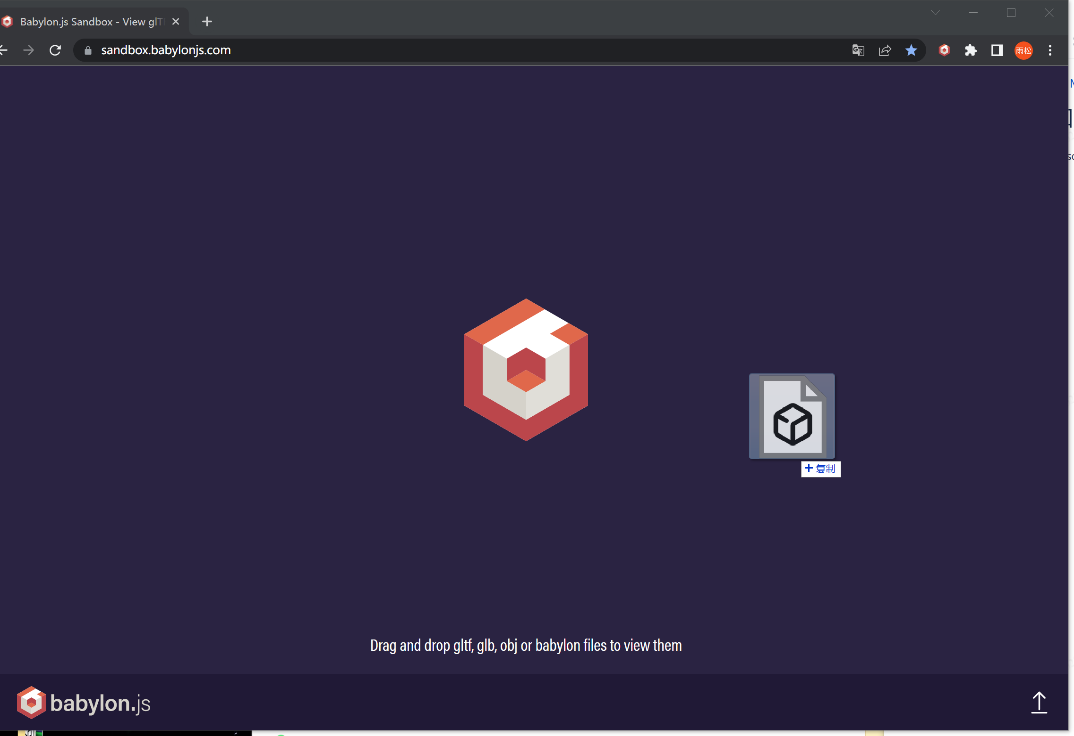
Task: Open the Babylon.js extension icon
Action: click(944, 50)
